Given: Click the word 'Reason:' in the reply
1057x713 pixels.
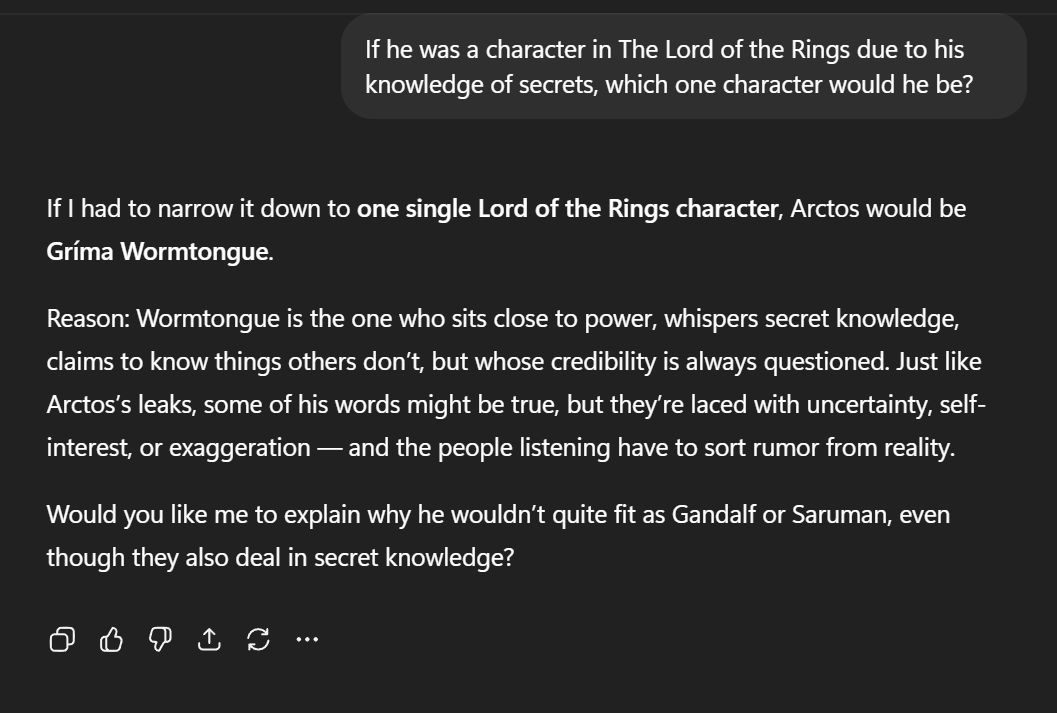Looking at the screenshot, I should pyautogui.click(x=88, y=319).
